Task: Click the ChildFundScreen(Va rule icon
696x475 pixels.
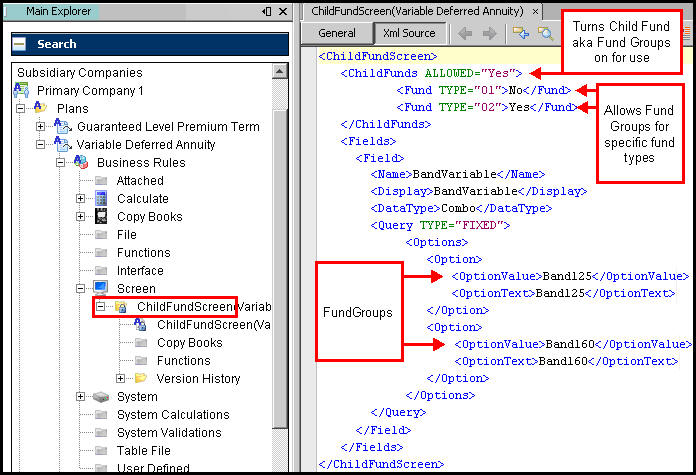Action: click(140, 325)
